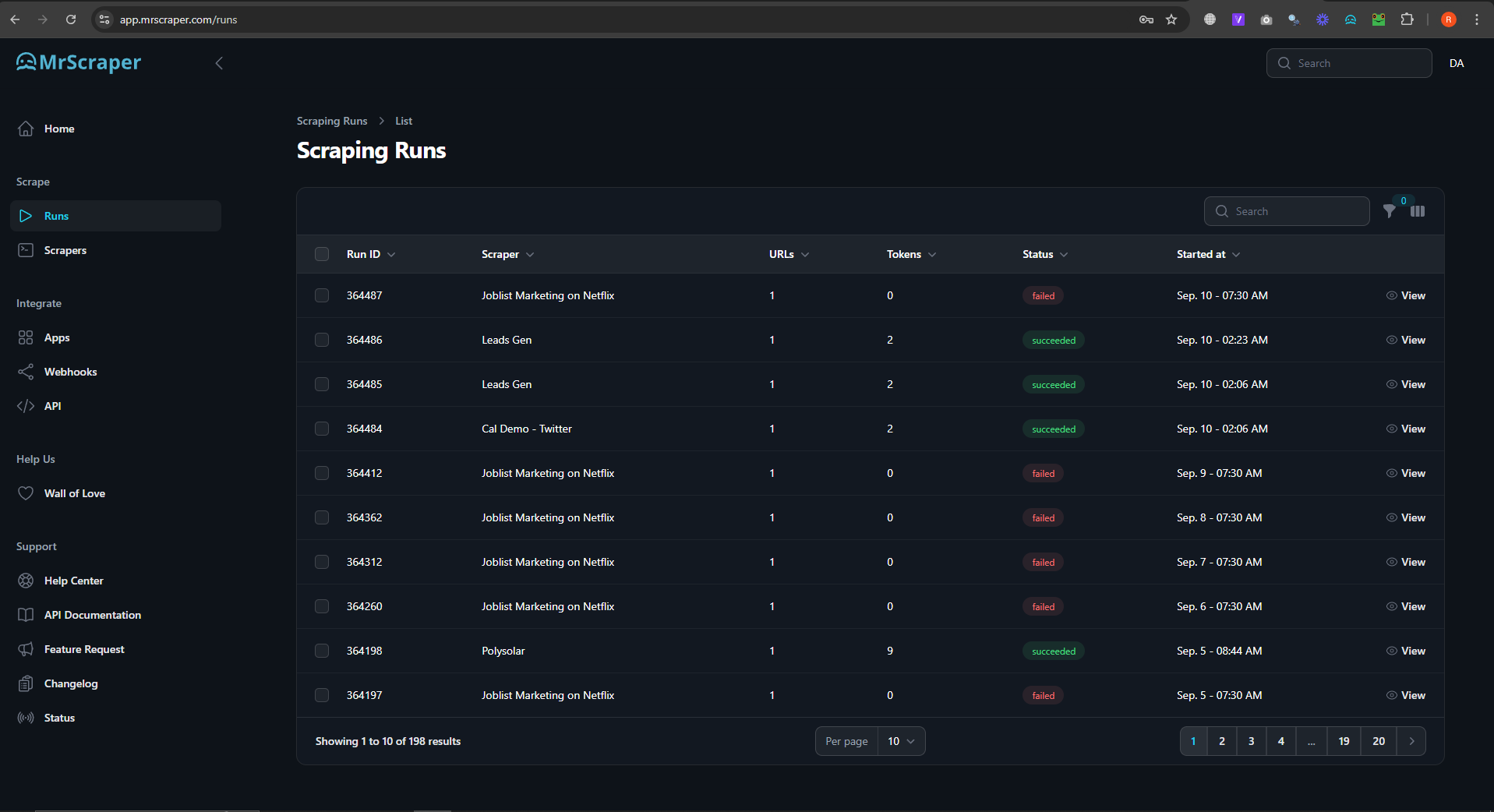Open the Chrome three-dot menu
This screenshot has height=812, width=1494.
click(x=1477, y=19)
